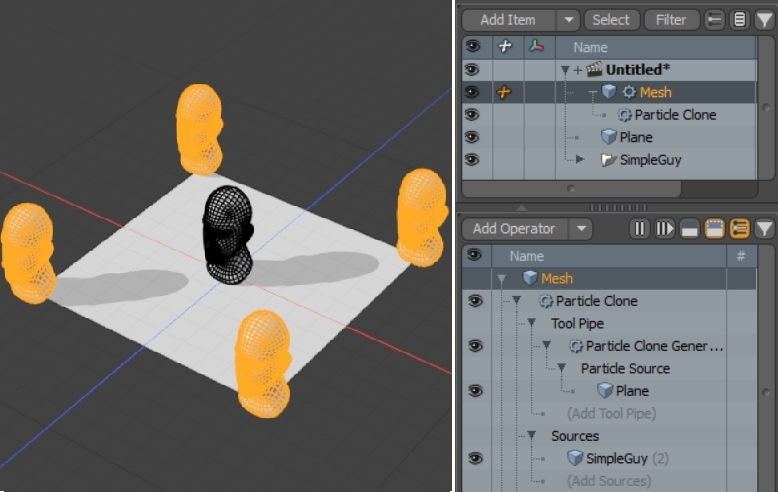The width and height of the screenshot is (778, 492).
Task: Click the Add Item button
Action: tap(508, 20)
